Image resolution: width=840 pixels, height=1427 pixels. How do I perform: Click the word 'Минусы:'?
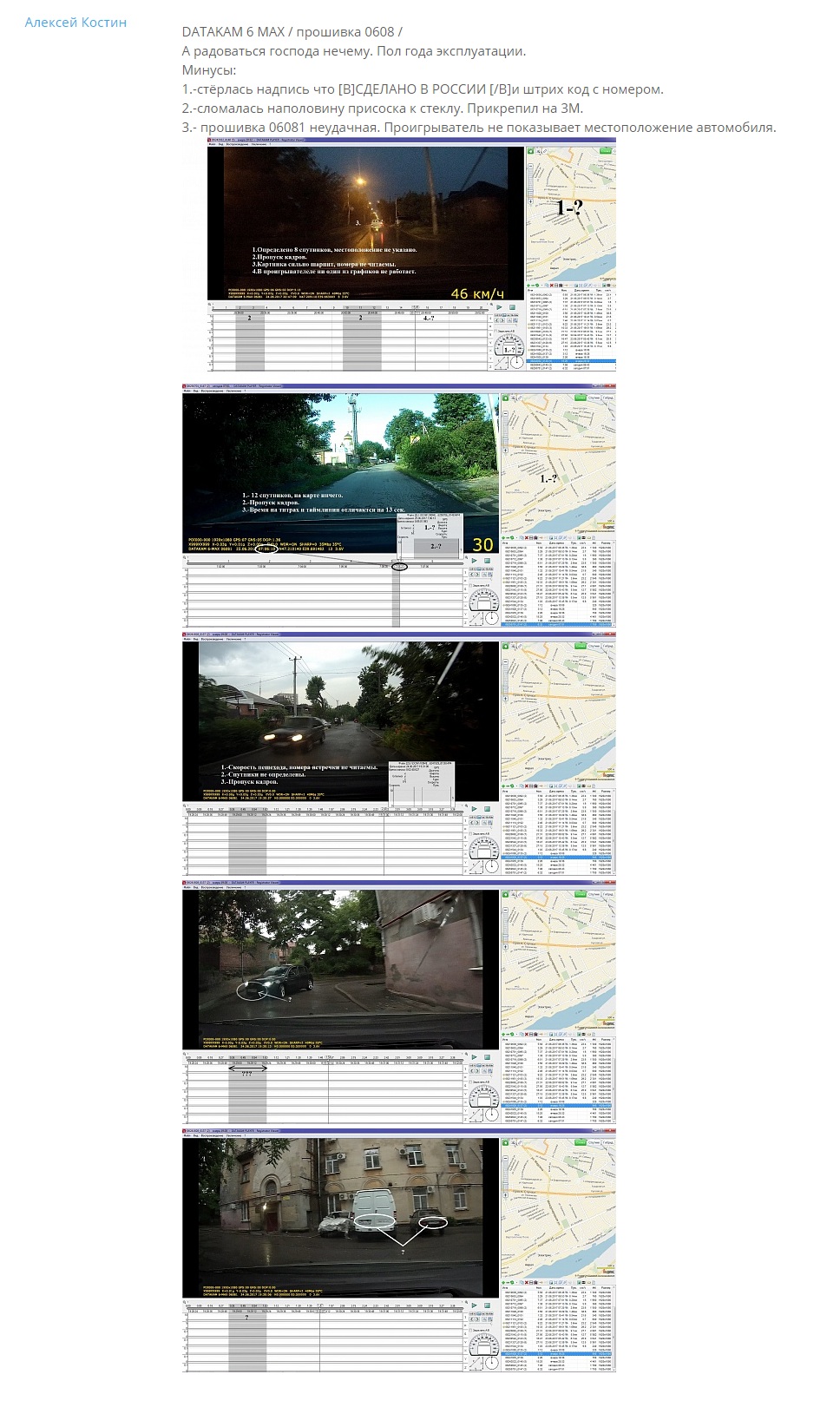point(209,70)
